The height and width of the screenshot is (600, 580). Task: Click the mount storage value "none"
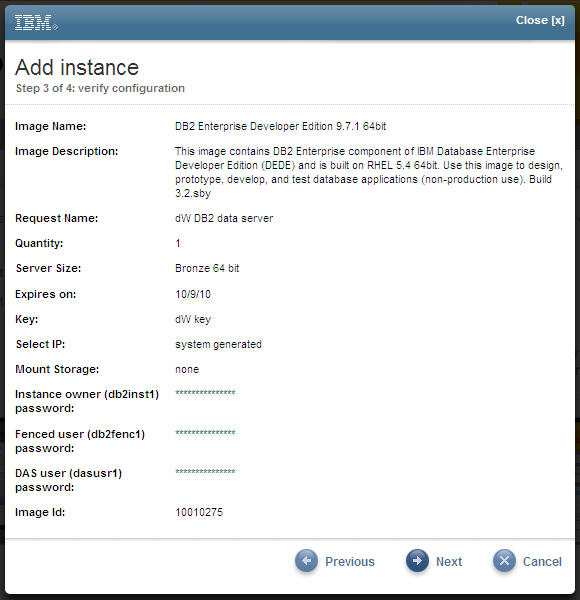coord(187,370)
